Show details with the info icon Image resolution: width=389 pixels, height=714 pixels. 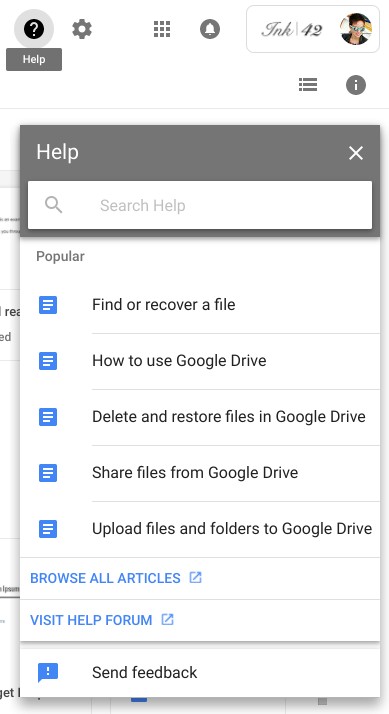pos(356,85)
